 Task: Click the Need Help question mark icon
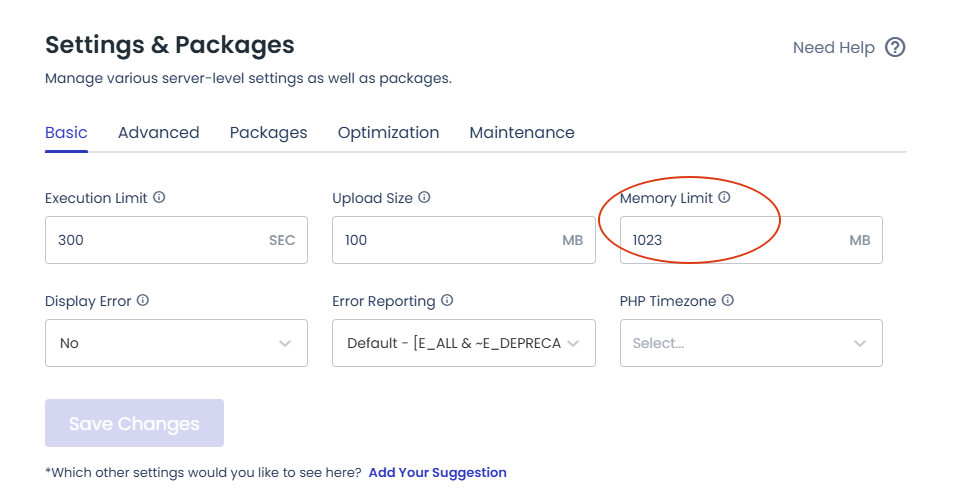tap(895, 47)
